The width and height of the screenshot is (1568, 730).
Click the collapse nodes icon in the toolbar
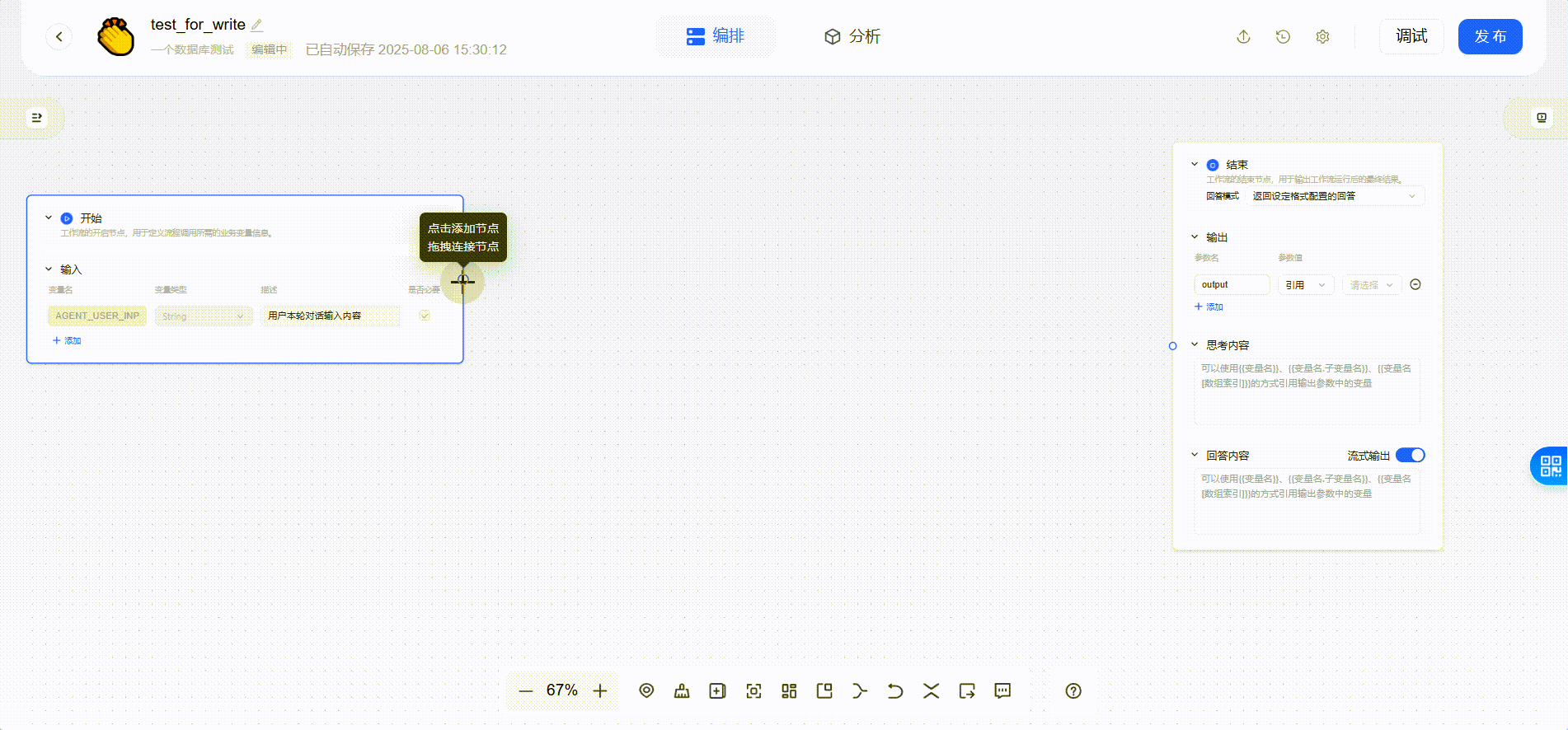[931, 691]
